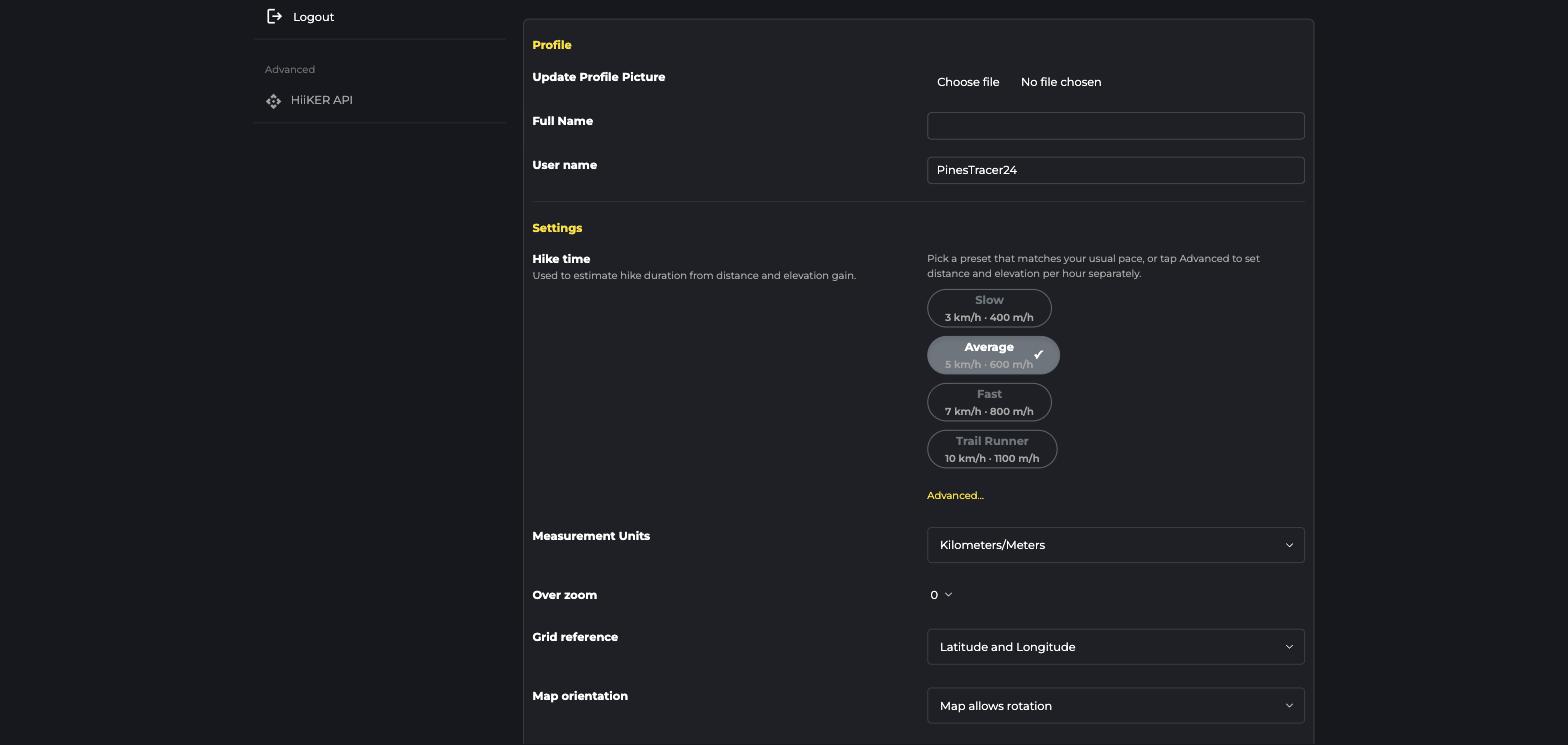1568x745 pixels.
Task: Open the Measurement Units dropdown
Action: click(x=1116, y=545)
